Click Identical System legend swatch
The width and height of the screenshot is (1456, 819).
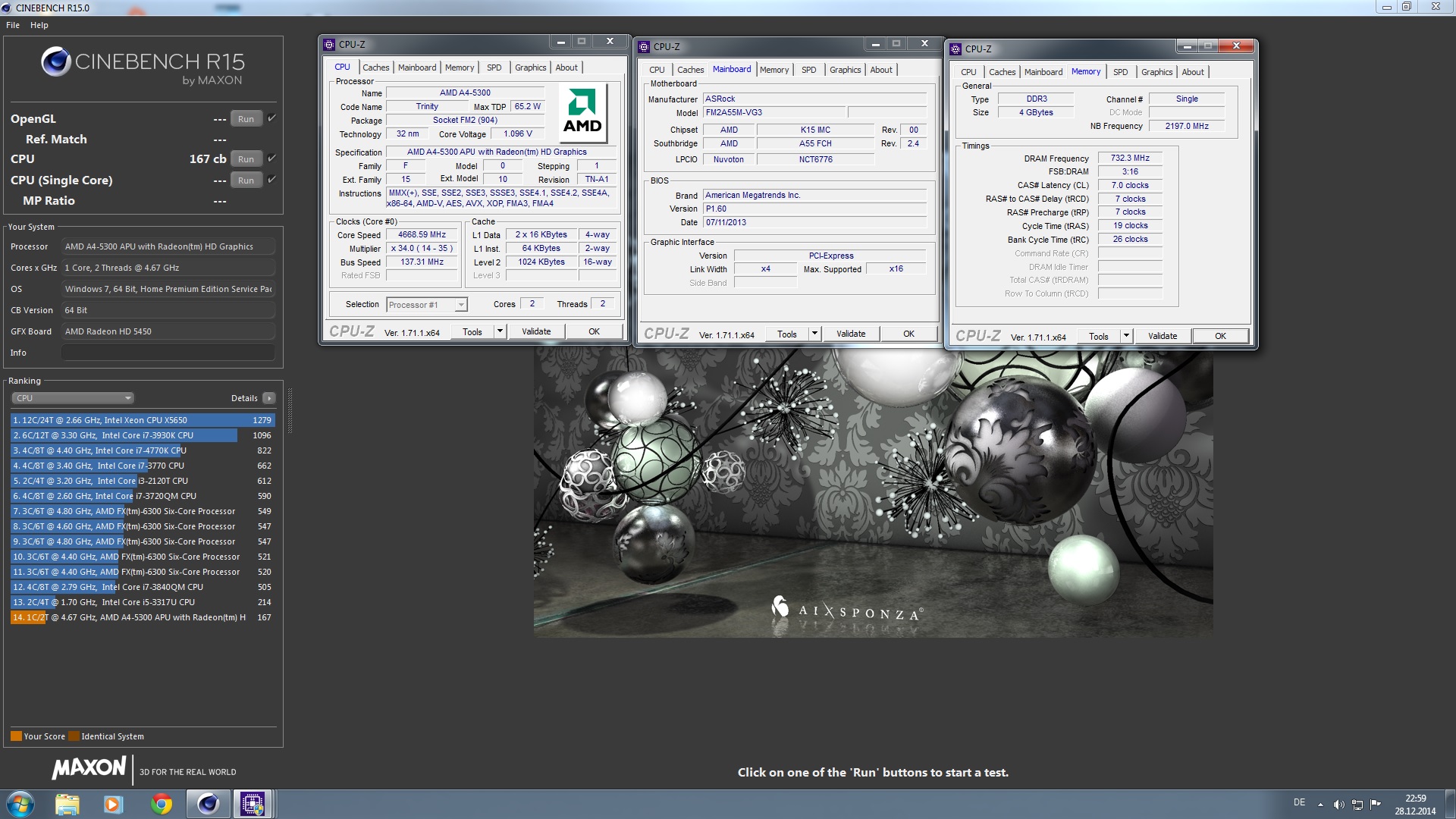74,736
